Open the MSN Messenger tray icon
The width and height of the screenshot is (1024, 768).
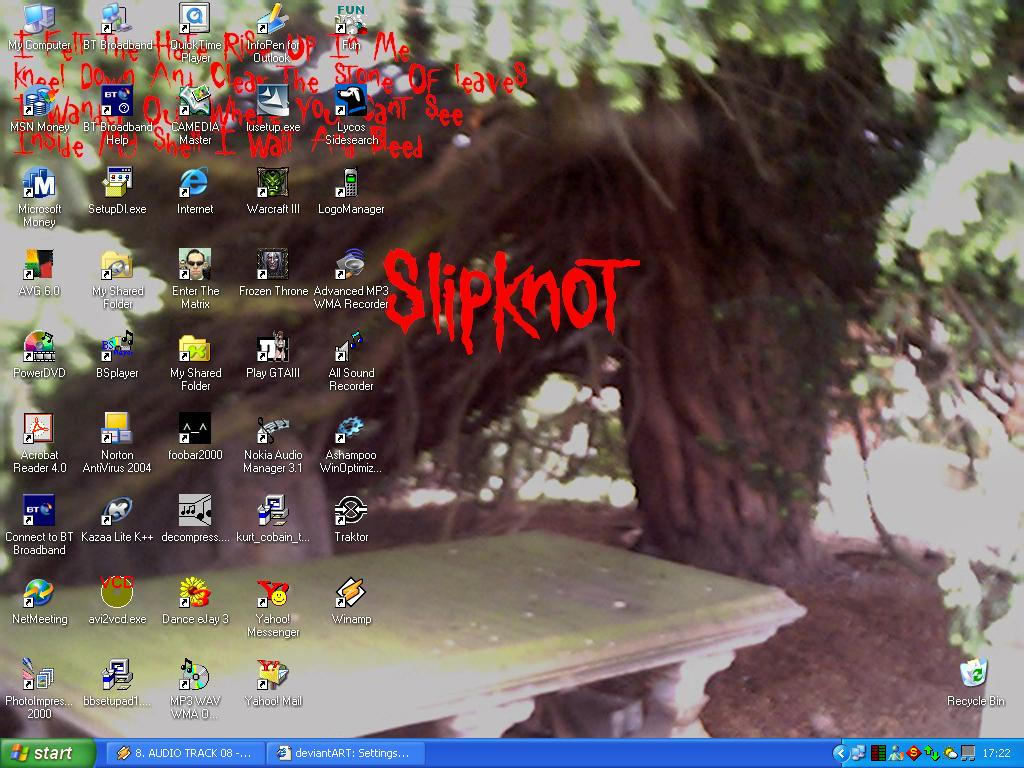896,754
